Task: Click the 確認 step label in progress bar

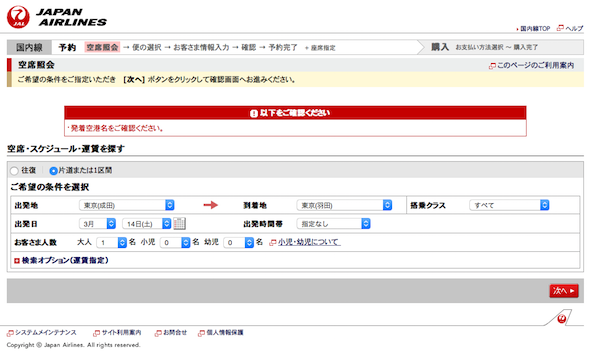Action: 248,48
